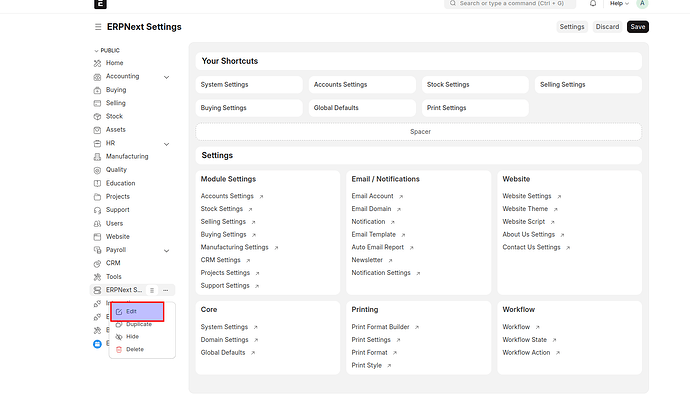Open About Us Settings link

[x=529, y=235]
